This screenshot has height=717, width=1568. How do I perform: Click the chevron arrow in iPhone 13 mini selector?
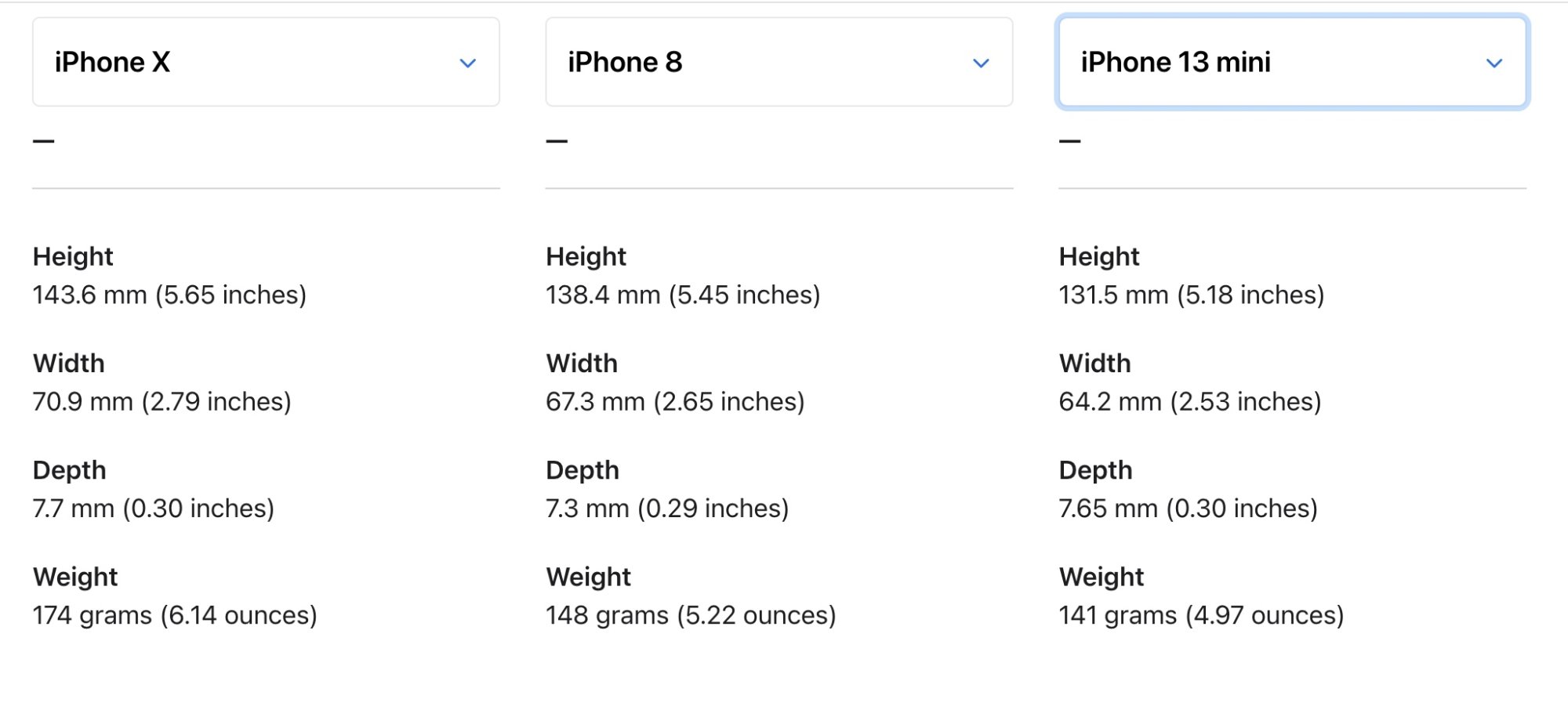[1494, 63]
